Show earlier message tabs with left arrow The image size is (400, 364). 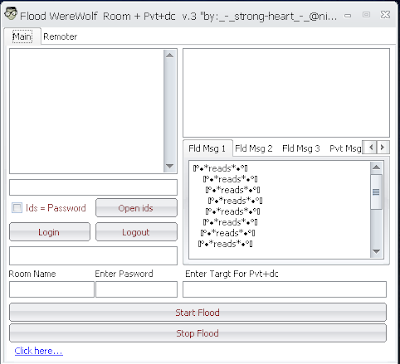[370, 147]
